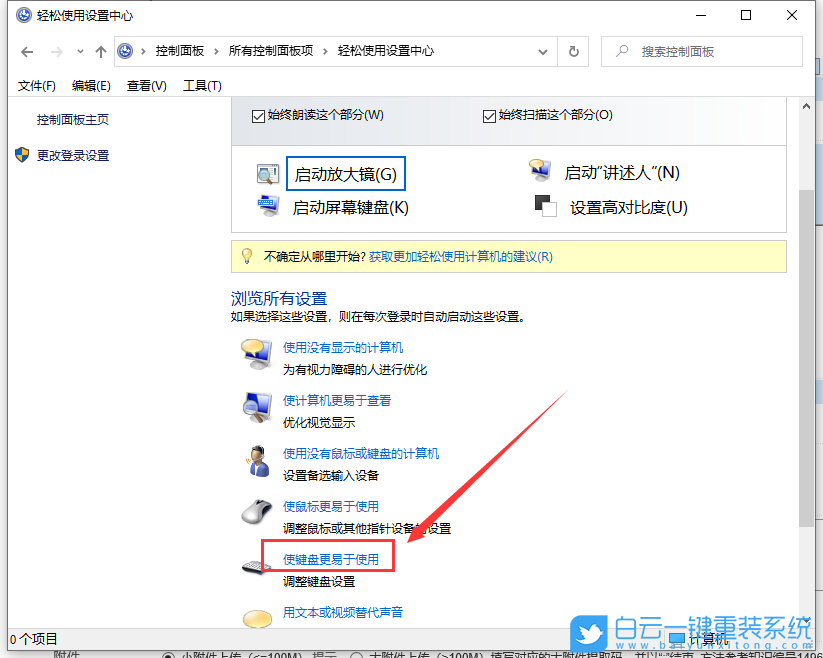This screenshot has width=823, height=658.
Task: Click the Magnifier icon beside 启动放大镜
Action: (x=268, y=172)
